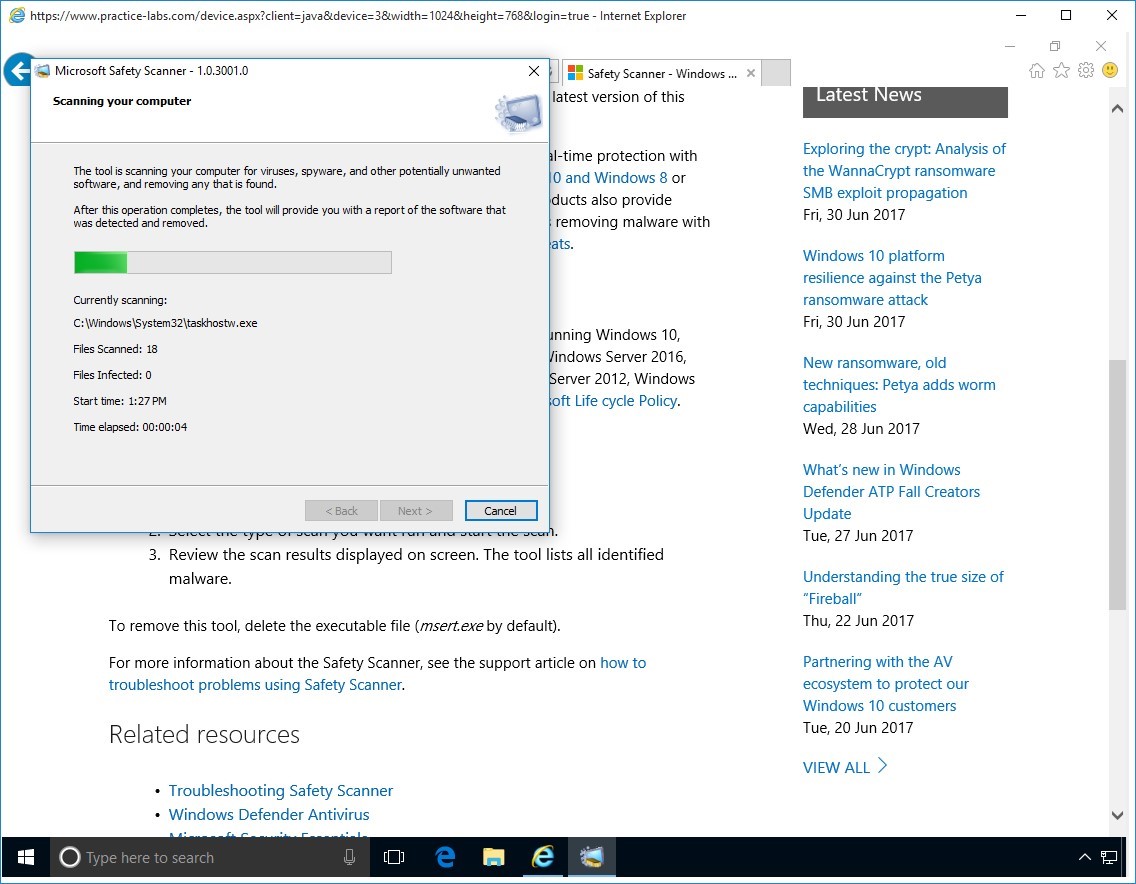Click the Favorites star icon
The width and height of the screenshot is (1136, 884).
point(1061,70)
